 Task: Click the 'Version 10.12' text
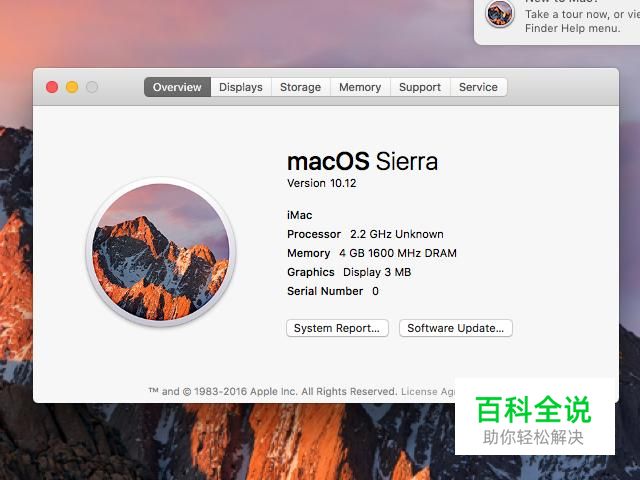(x=322, y=183)
